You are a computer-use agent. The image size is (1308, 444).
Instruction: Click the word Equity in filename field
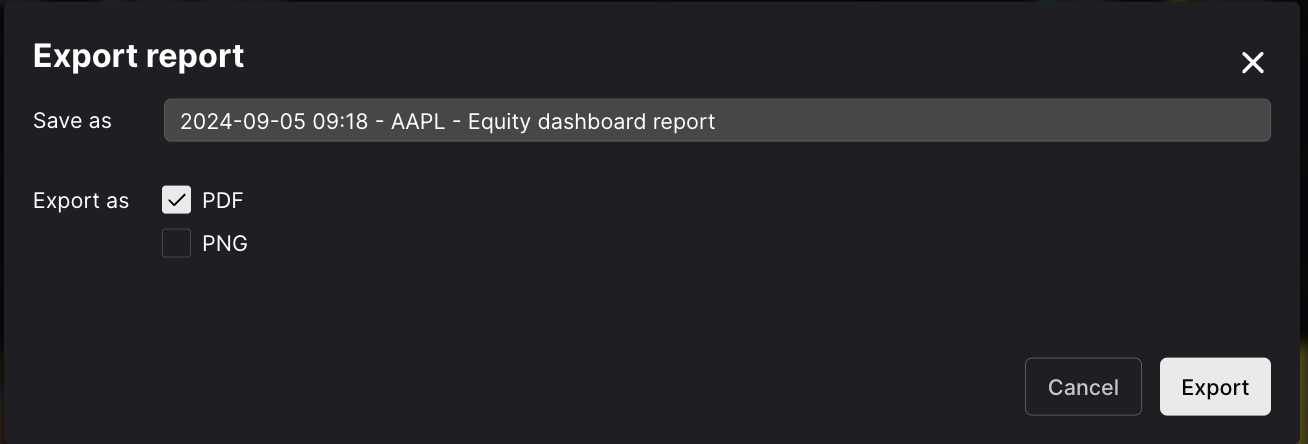(500, 121)
